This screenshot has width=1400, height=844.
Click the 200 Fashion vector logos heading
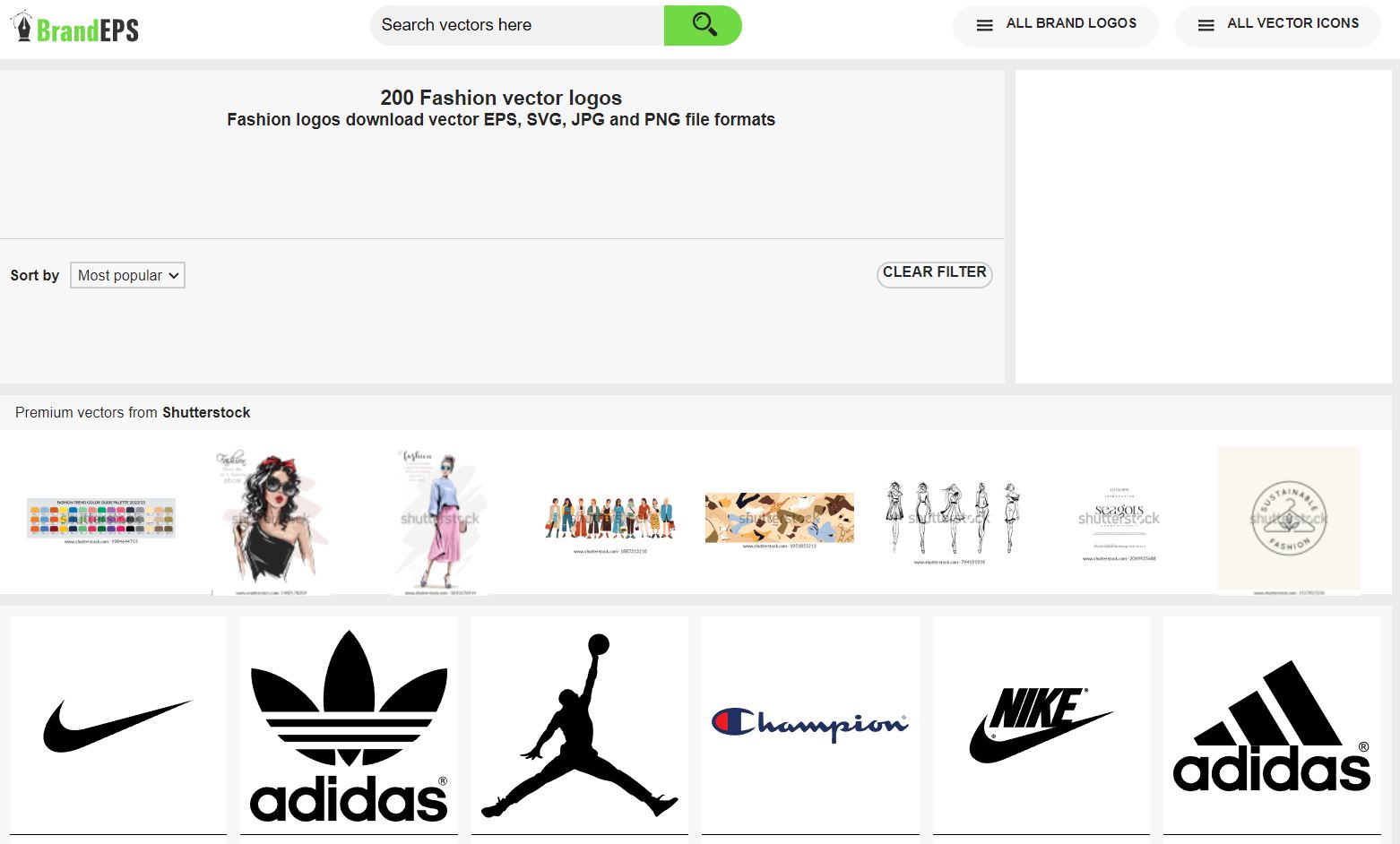click(x=501, y=98)
